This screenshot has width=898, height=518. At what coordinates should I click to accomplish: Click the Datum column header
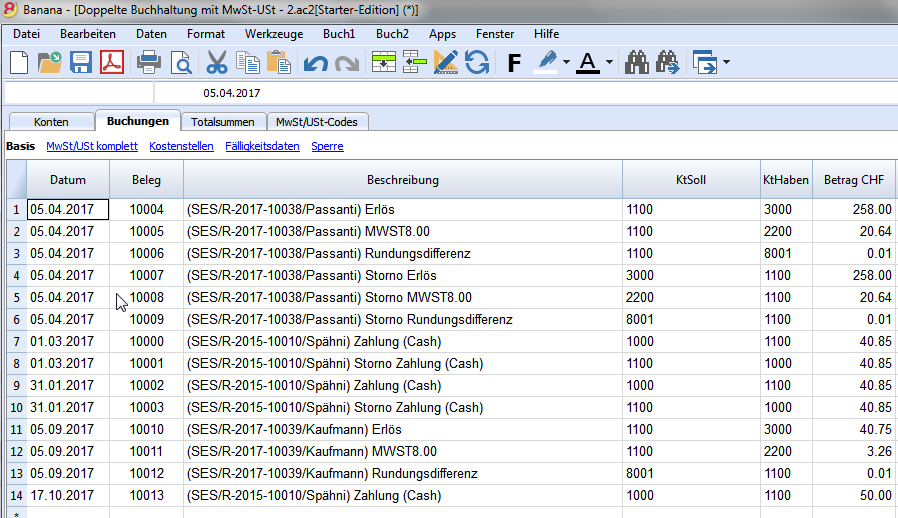tap(68, 179)
